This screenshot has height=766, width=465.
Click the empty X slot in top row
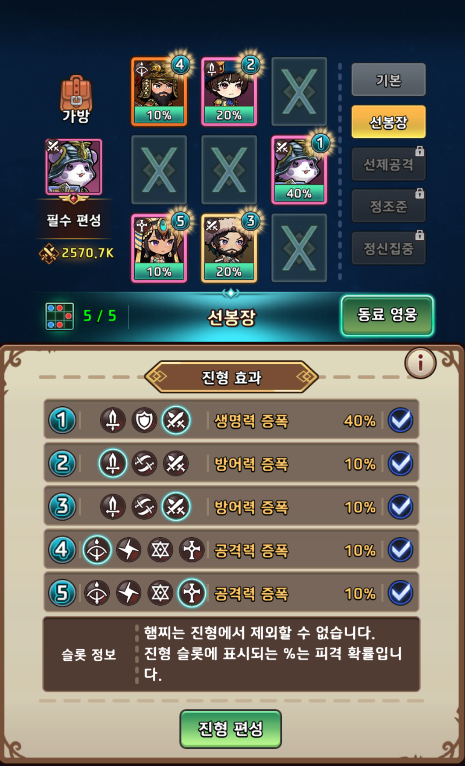coord(299,91)
